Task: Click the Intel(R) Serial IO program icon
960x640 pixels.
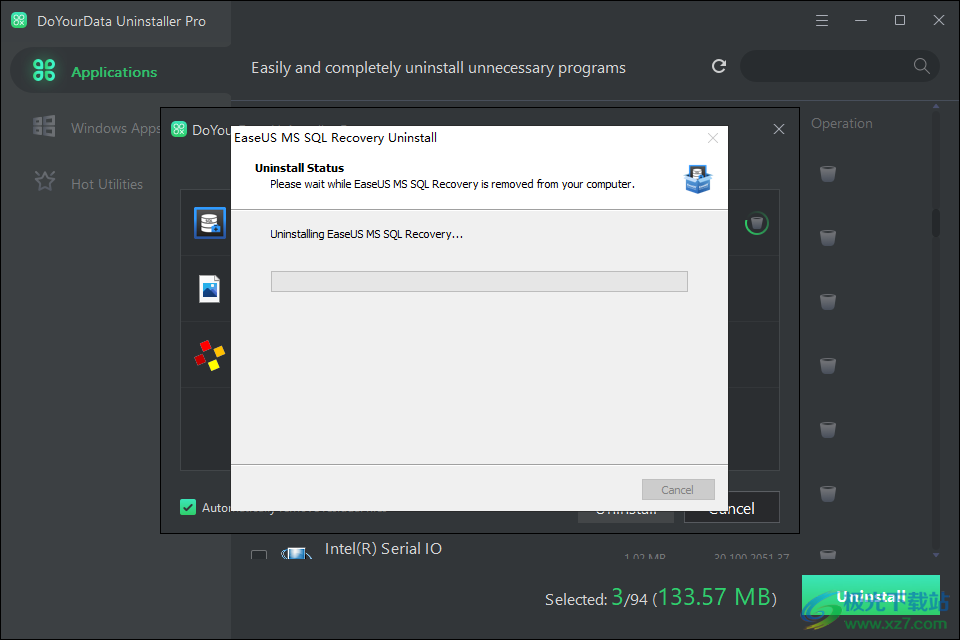Action: 296,553
